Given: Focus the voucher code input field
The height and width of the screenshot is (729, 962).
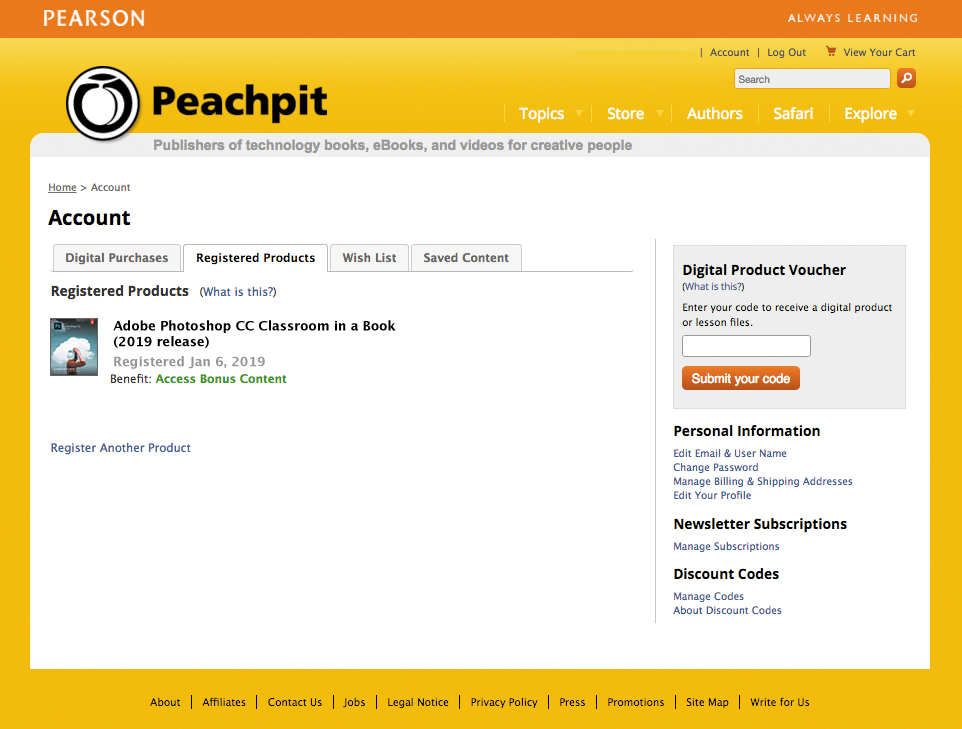Looking at the screenshot, I should (x=746, y=346).
